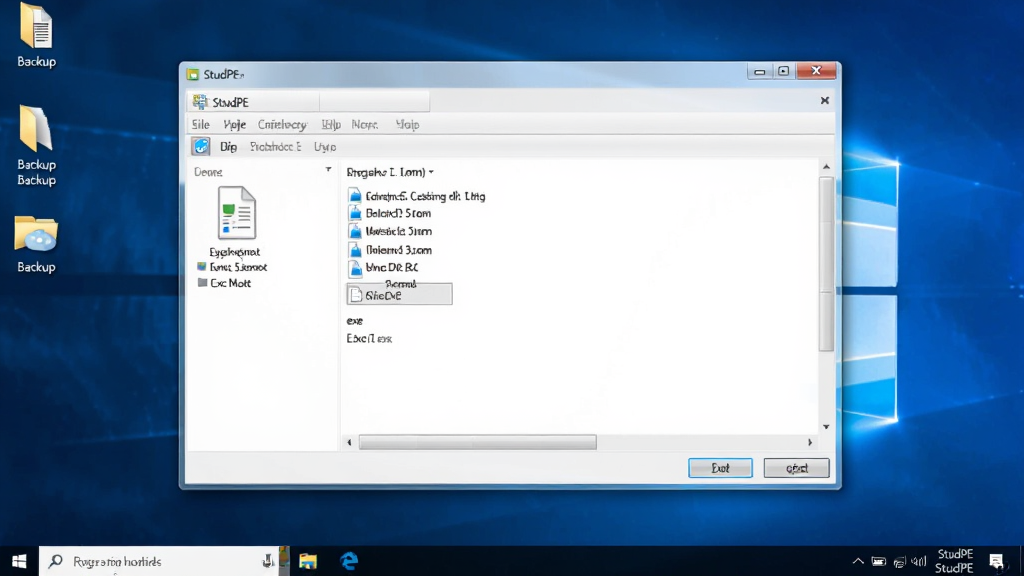
Task: Click the vertical scrollbar thumb
Action: pyautogui.click(x=826, y=264)
